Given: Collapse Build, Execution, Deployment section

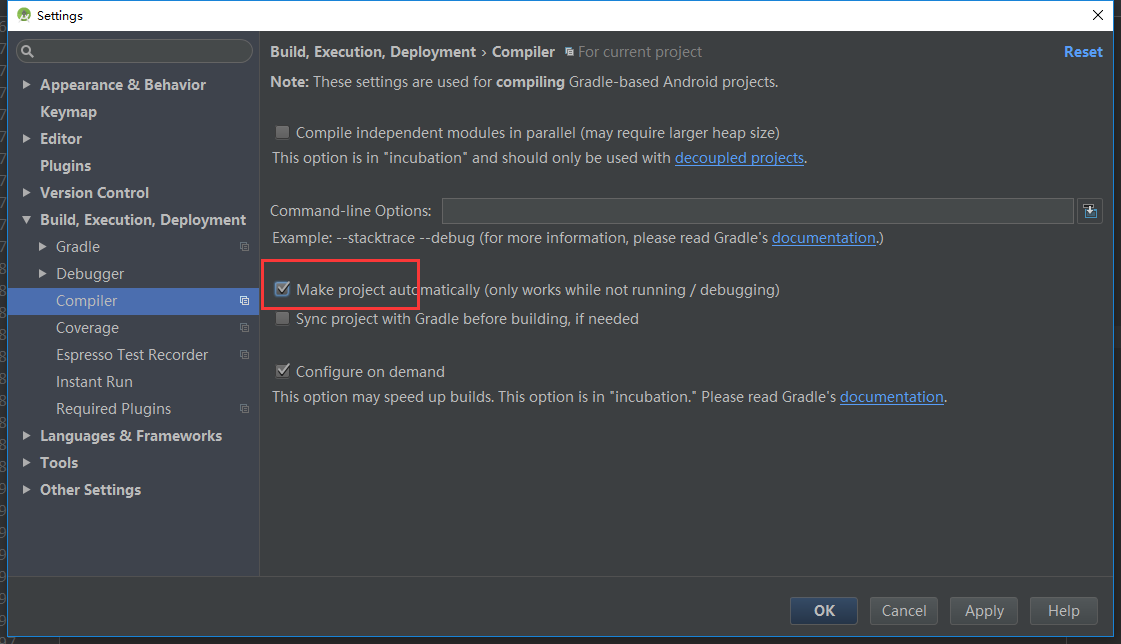Looking at the screenshot, I should click(x=26, y=219).
